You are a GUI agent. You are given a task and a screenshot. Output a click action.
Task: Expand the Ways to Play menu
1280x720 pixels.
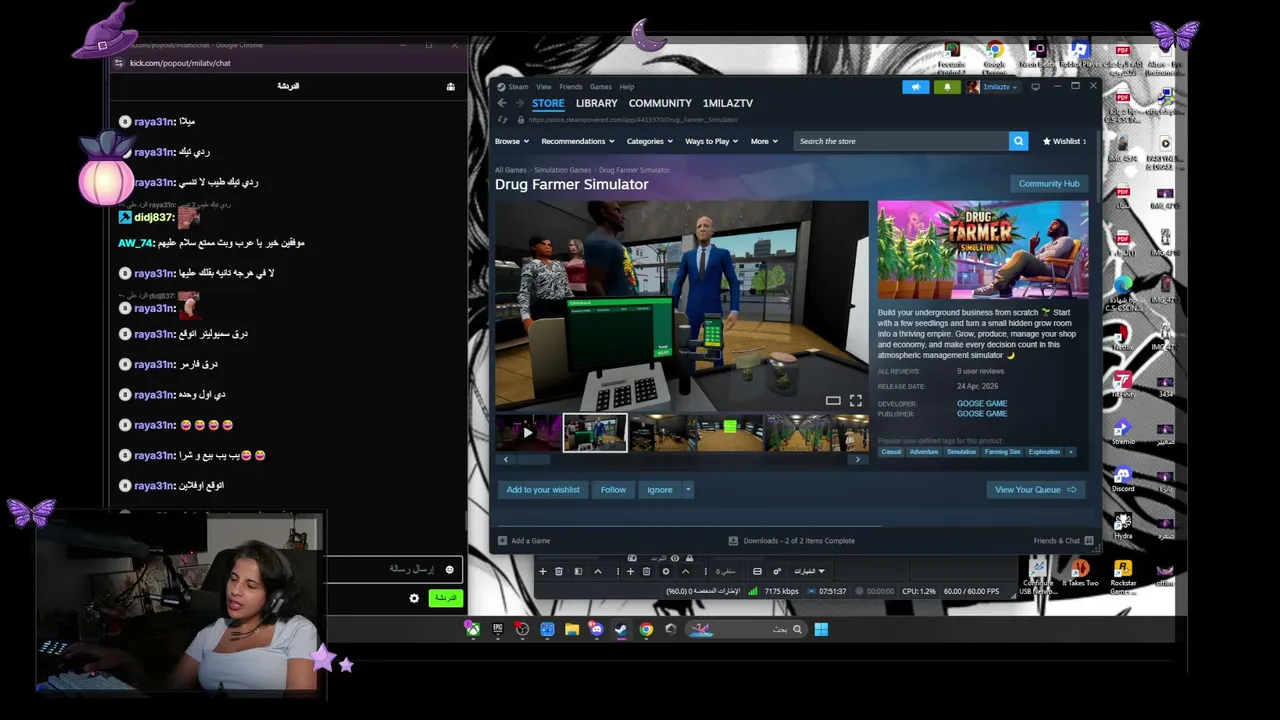[711, 141]
